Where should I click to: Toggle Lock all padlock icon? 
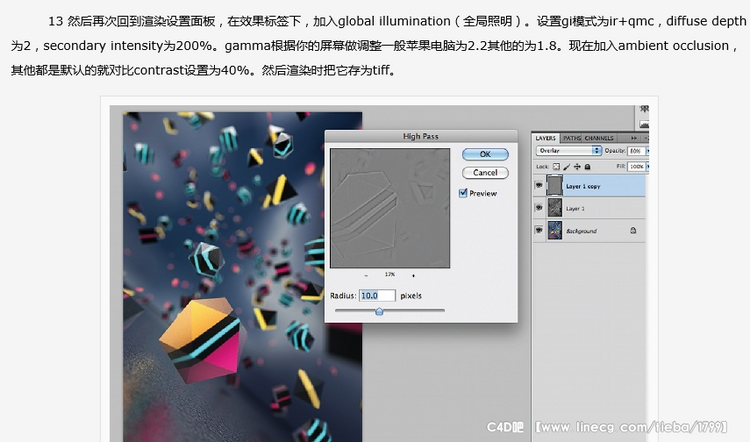(587, 166)
